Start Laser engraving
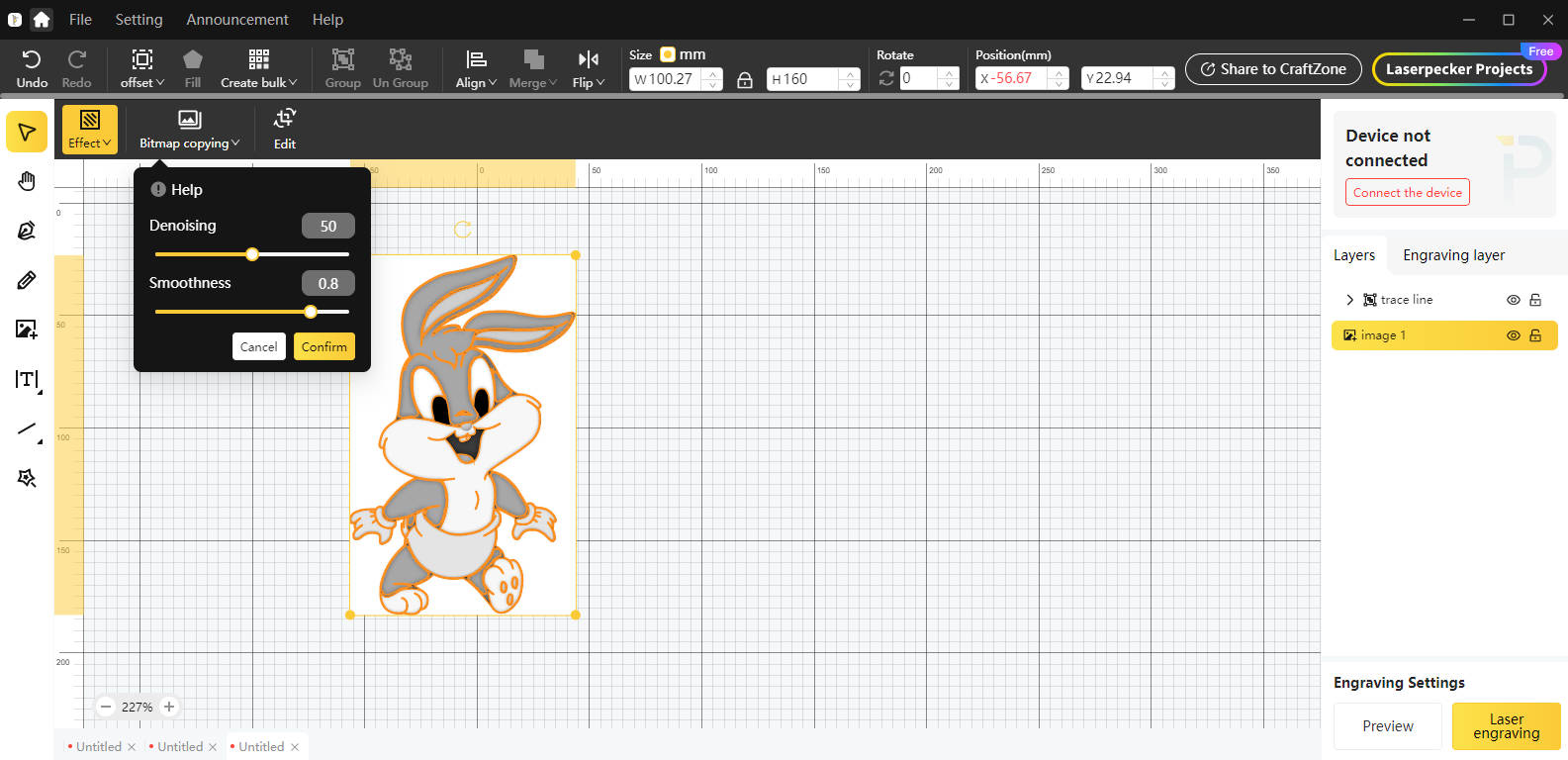This screenshot has width=1568, height=760. [x=1507, y=726]
